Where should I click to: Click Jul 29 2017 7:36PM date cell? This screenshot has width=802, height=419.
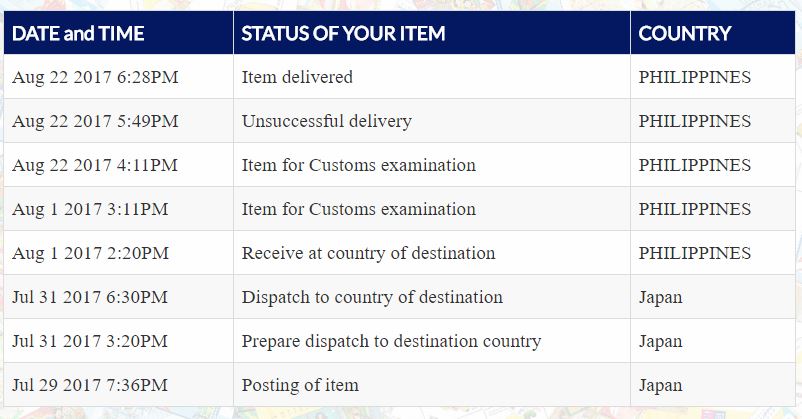tap(90, 385)
